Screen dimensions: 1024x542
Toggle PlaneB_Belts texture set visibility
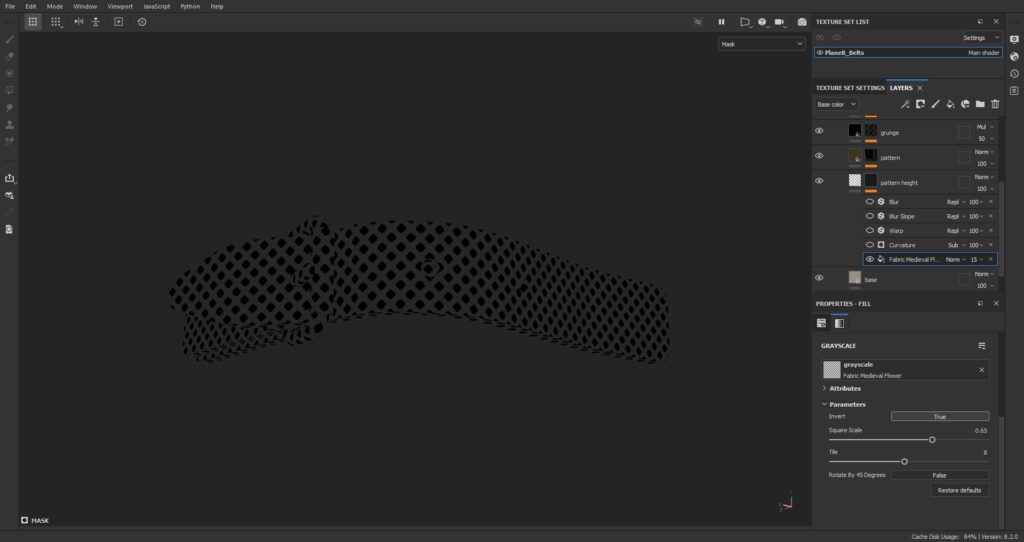pyautogui.click(x=820, y=52)
